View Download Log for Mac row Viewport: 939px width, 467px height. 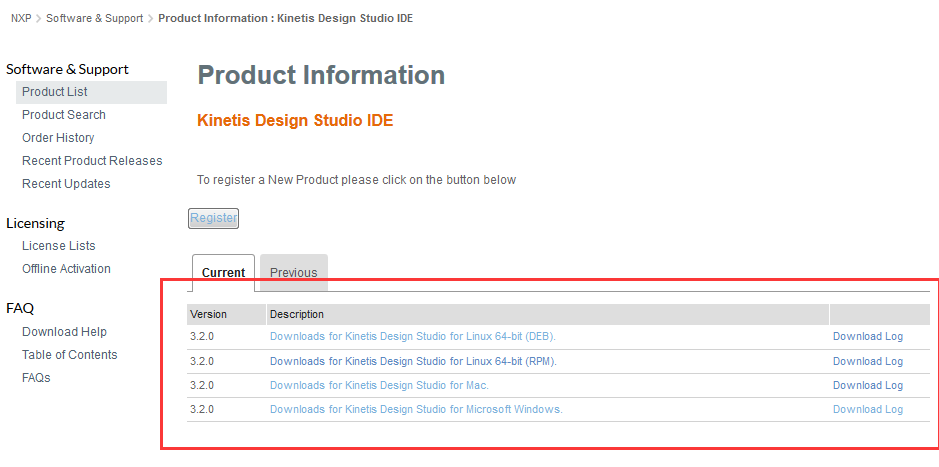point(867,385)
